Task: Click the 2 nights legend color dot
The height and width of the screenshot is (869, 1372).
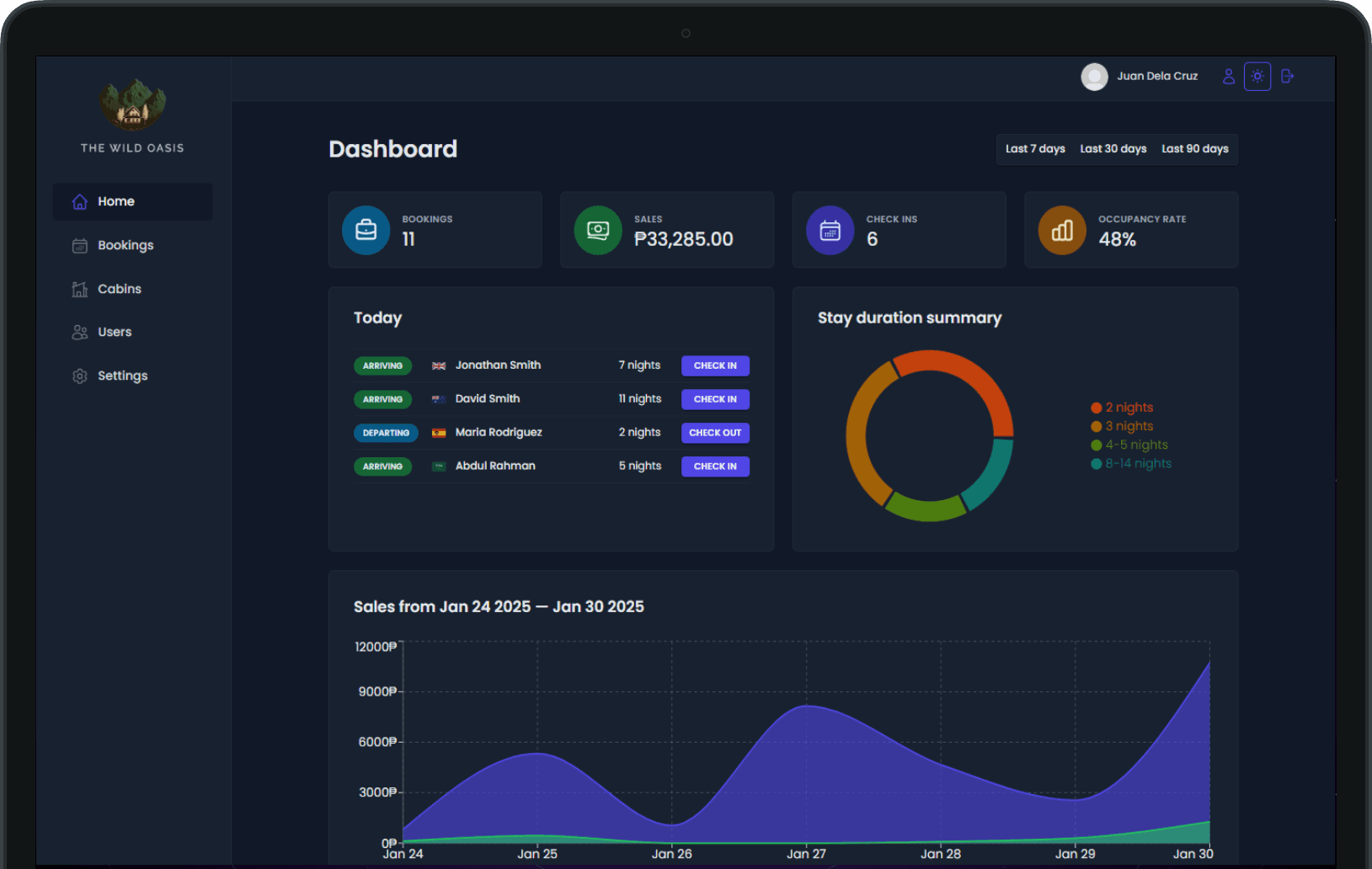Action: click(x=1096, y=408)
